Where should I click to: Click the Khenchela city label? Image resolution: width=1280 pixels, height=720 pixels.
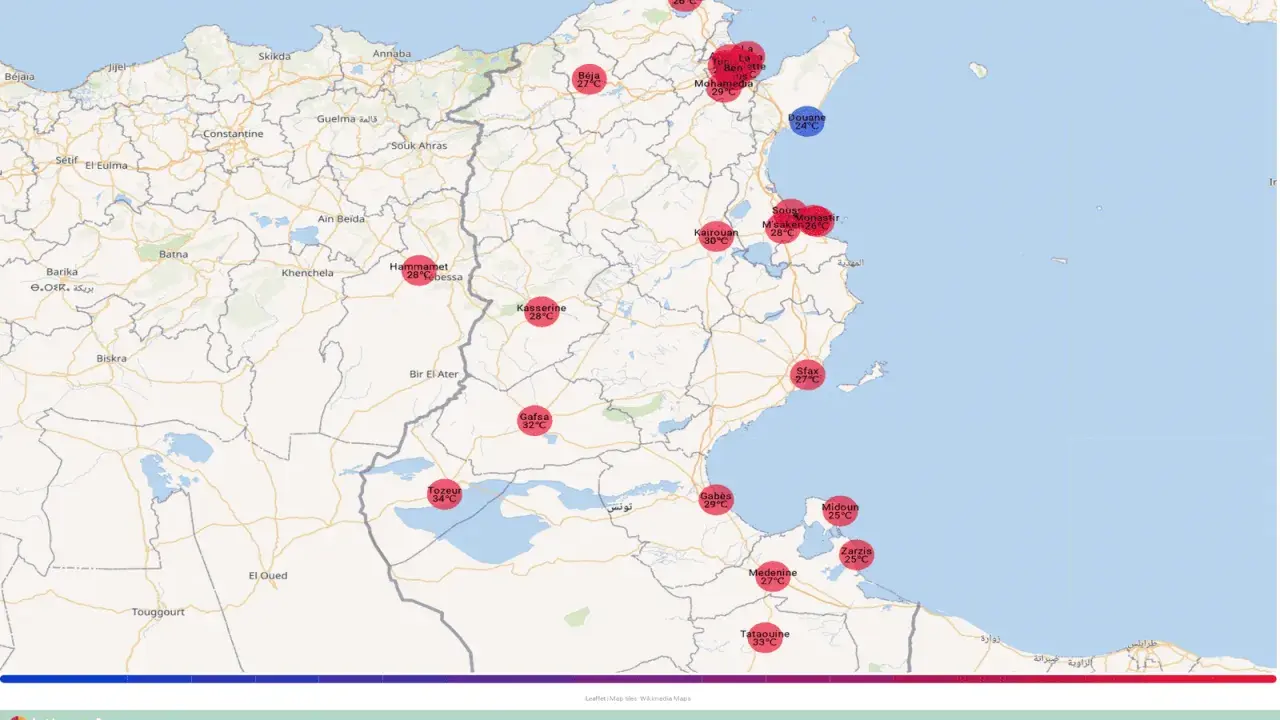tap(308, 272)
